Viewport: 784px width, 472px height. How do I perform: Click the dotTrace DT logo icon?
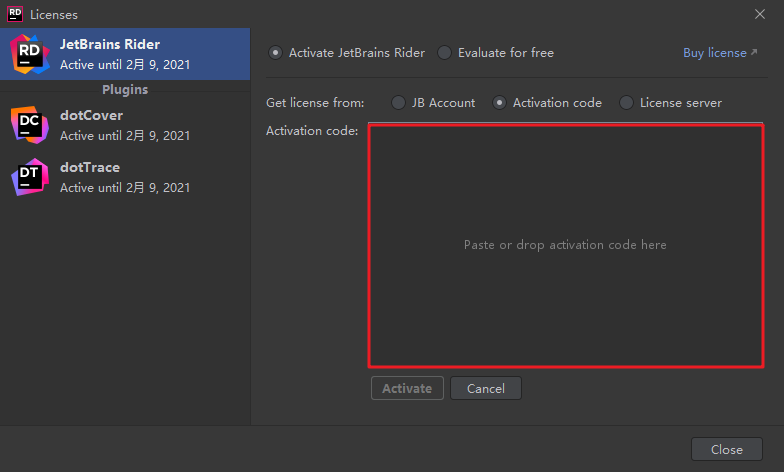(x=30, y=177)
